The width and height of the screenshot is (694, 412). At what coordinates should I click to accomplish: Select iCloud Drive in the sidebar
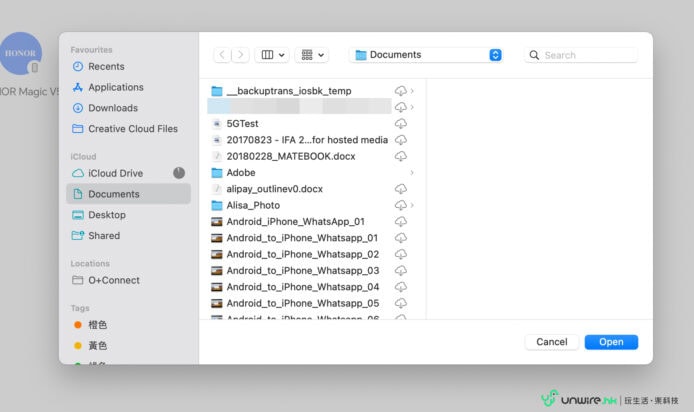tap(115, 173)
